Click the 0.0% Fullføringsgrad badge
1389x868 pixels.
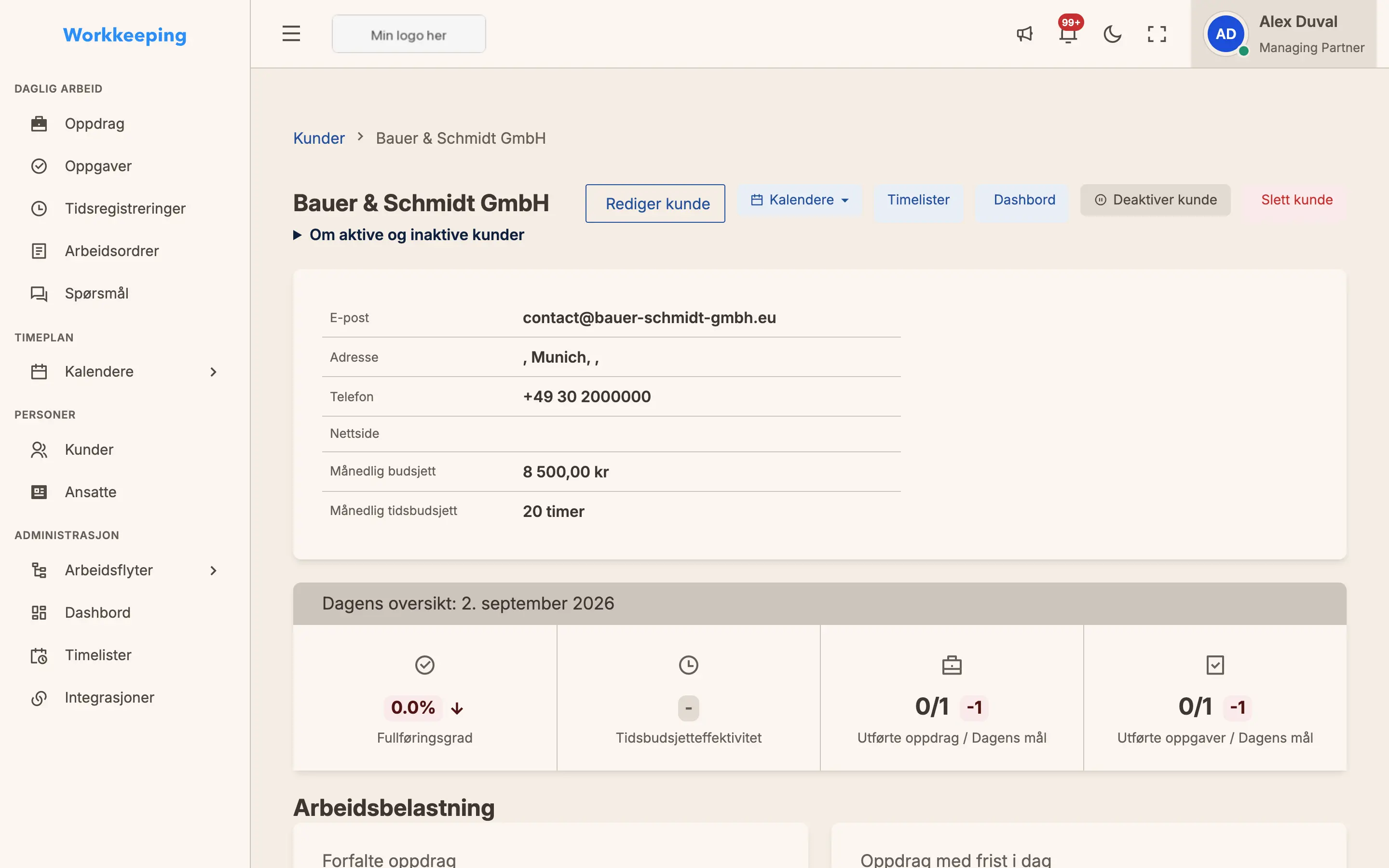pos(413,707)
